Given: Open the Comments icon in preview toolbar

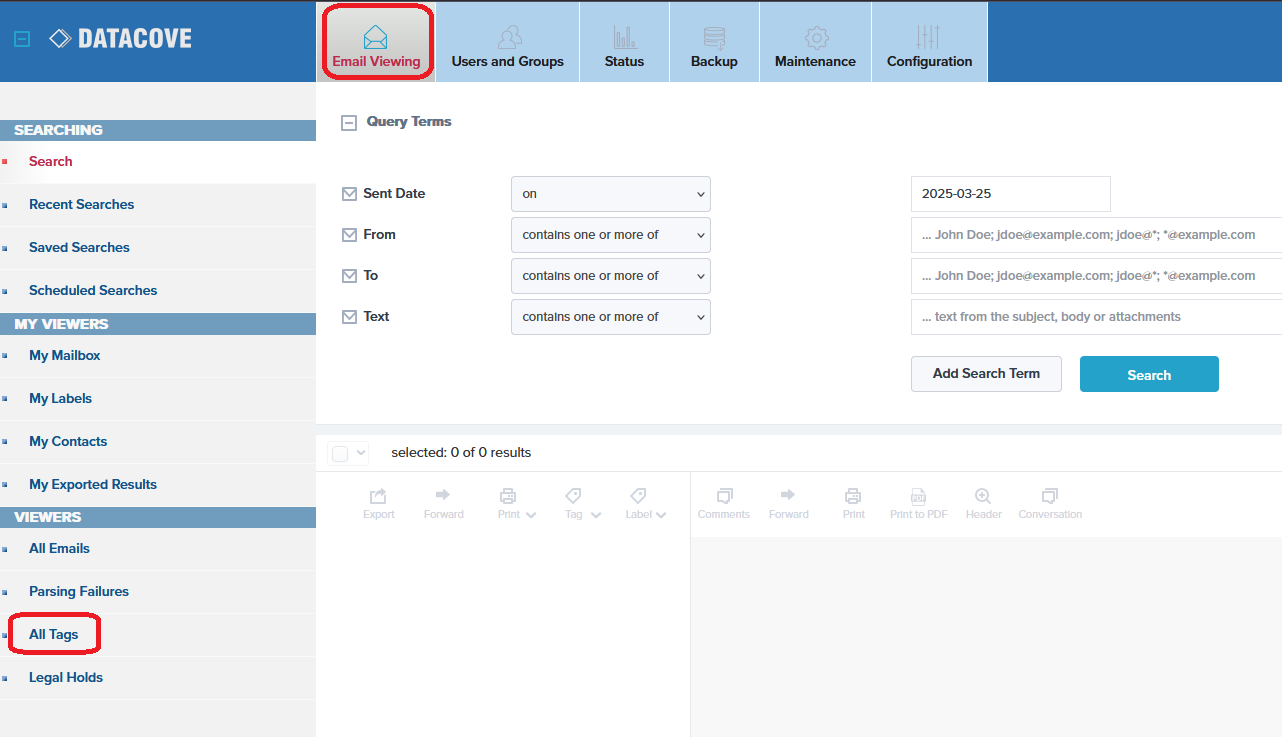Looking at the screenshot, I should (724, 496).
